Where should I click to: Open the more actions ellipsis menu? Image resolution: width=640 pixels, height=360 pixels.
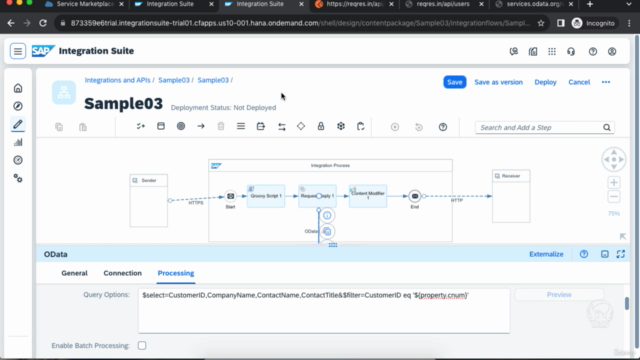(606, 82)
